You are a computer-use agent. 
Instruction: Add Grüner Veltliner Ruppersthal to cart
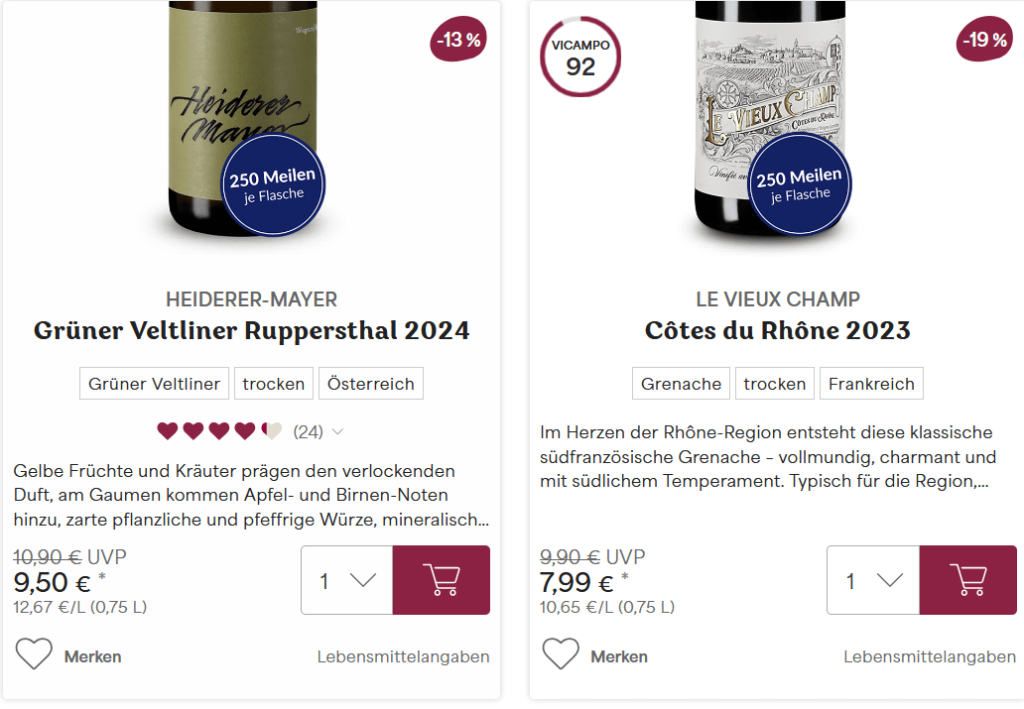441,580
